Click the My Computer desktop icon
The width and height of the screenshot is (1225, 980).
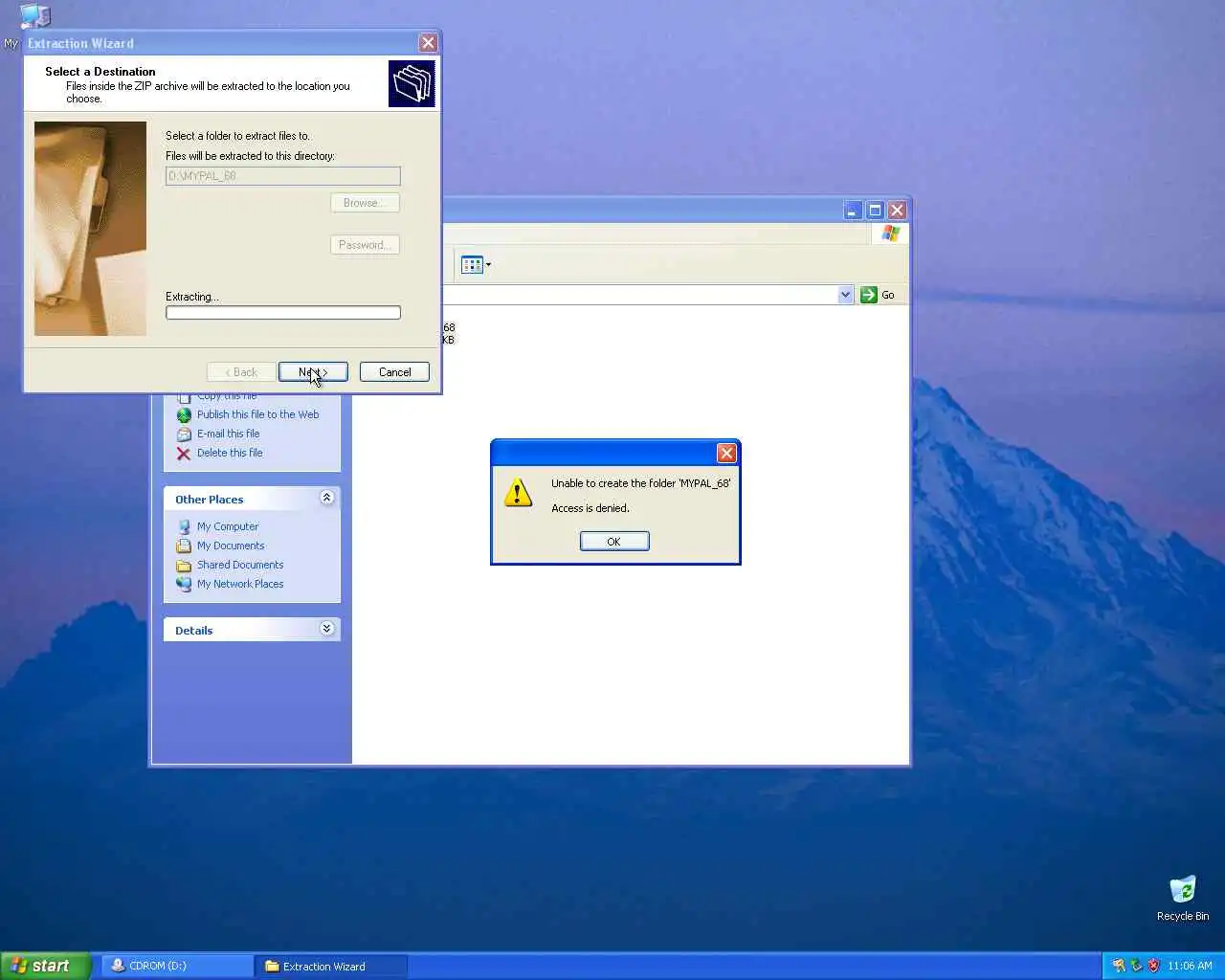34,14
